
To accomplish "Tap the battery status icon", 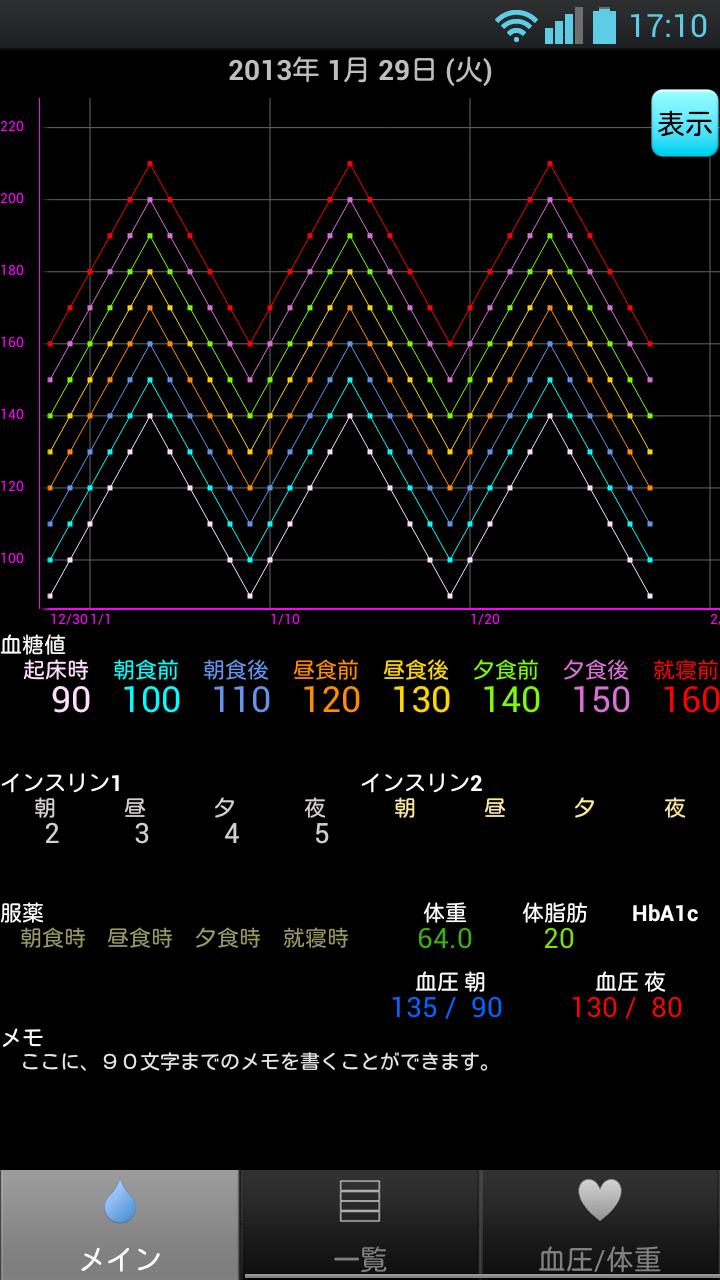I will point(603,25).
